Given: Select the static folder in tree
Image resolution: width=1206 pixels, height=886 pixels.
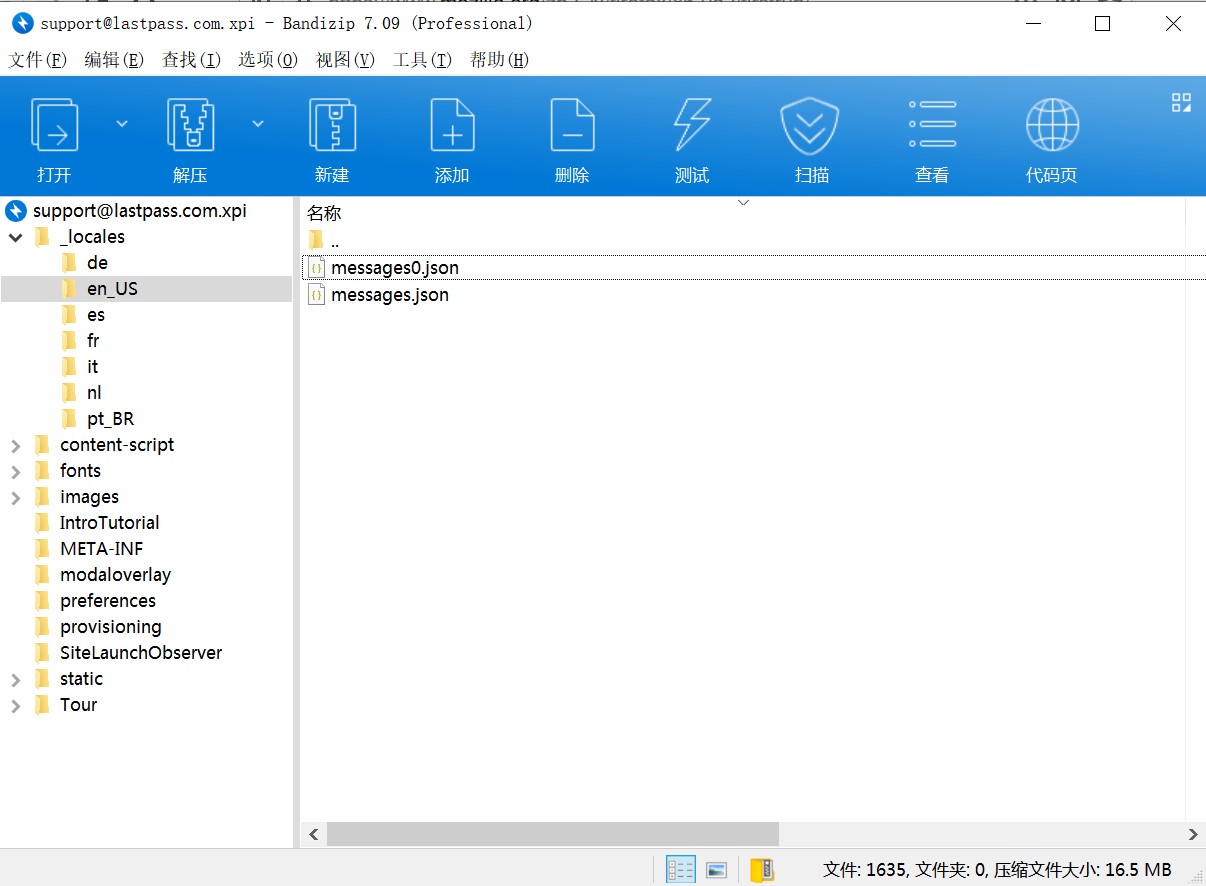Looking at the screenshot, I should point(81,679).
